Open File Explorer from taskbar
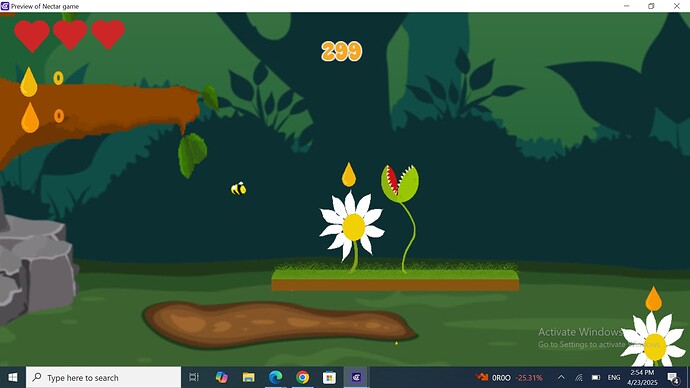This screenshot has height=388, width=690. pos(249,377)
